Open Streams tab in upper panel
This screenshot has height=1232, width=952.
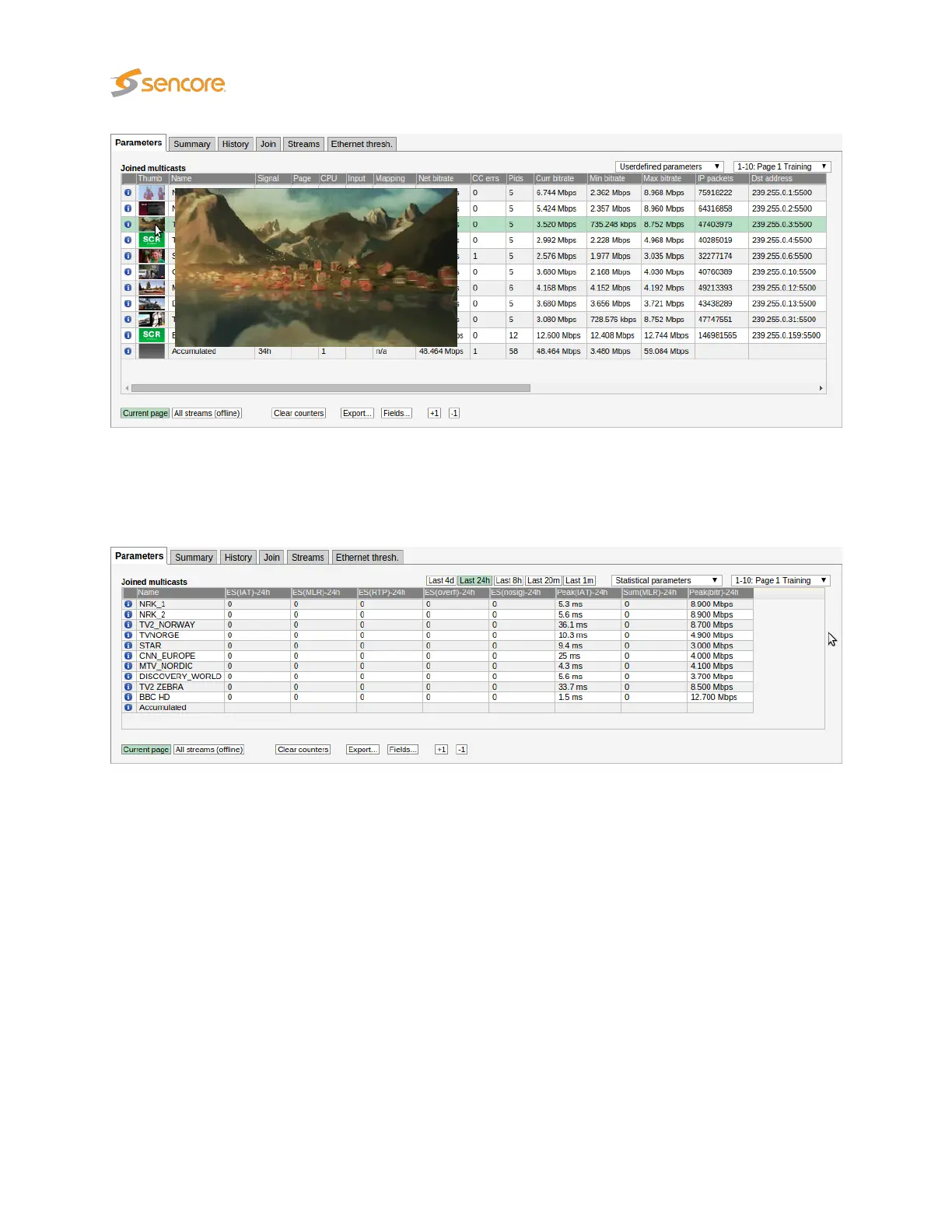point(303,144)
